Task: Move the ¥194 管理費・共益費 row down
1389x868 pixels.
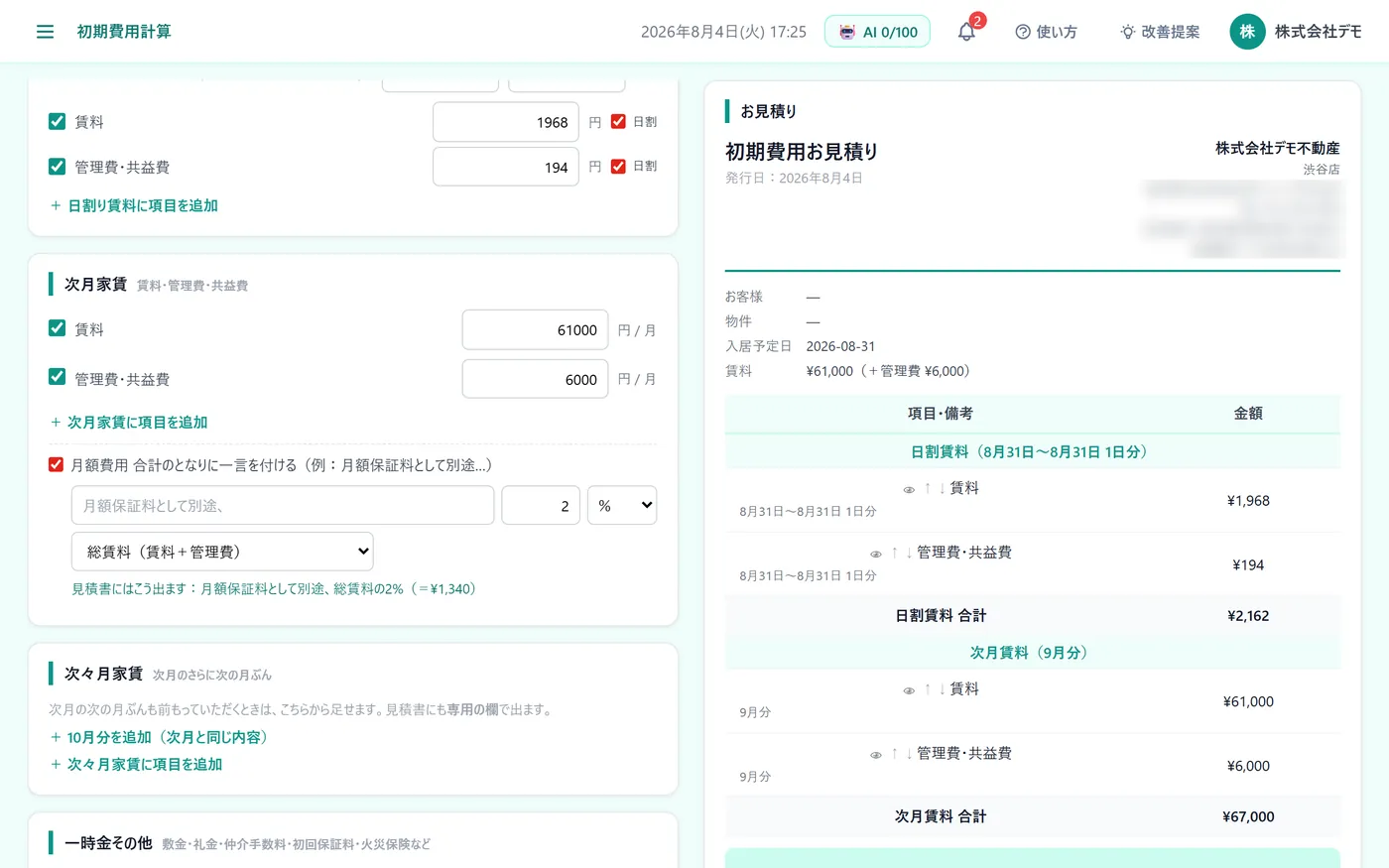Action: 909,553
